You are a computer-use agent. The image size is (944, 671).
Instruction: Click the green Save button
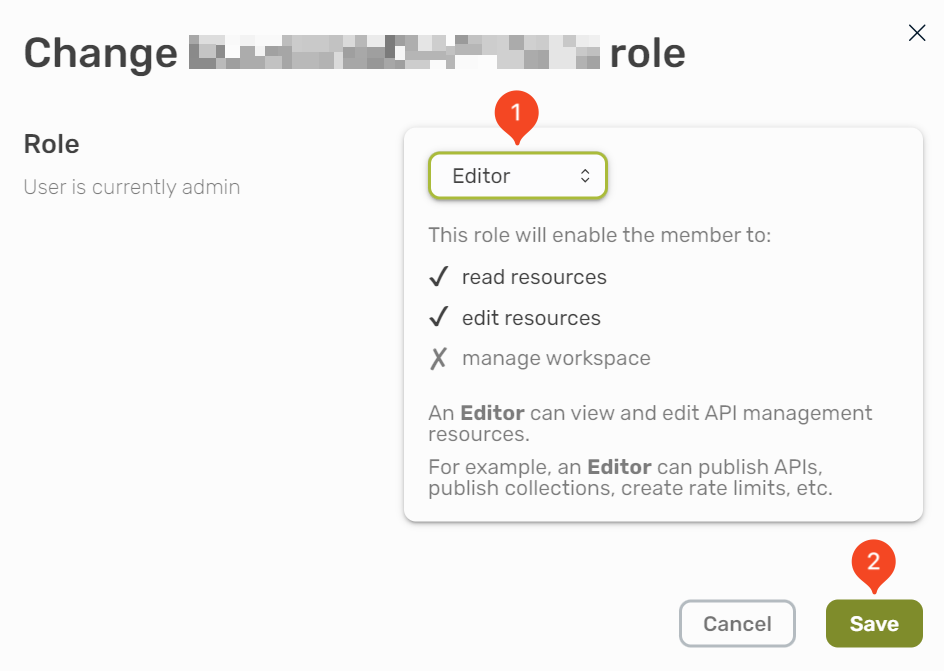click(873, 623)
